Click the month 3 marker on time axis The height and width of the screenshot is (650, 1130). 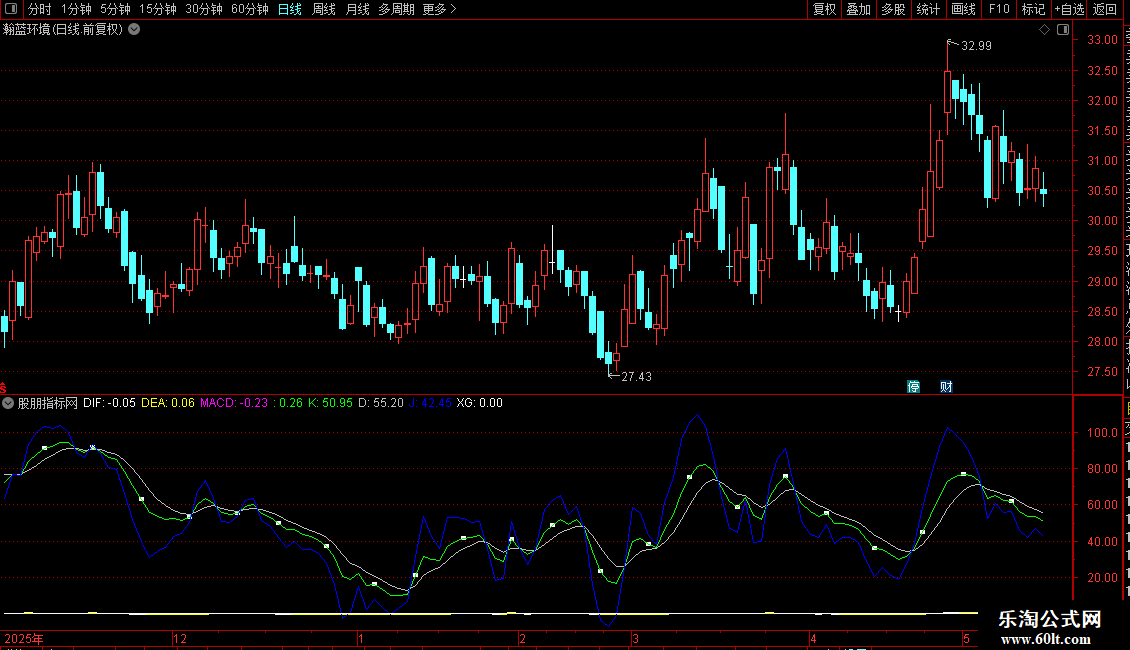(x=636, y=638)
